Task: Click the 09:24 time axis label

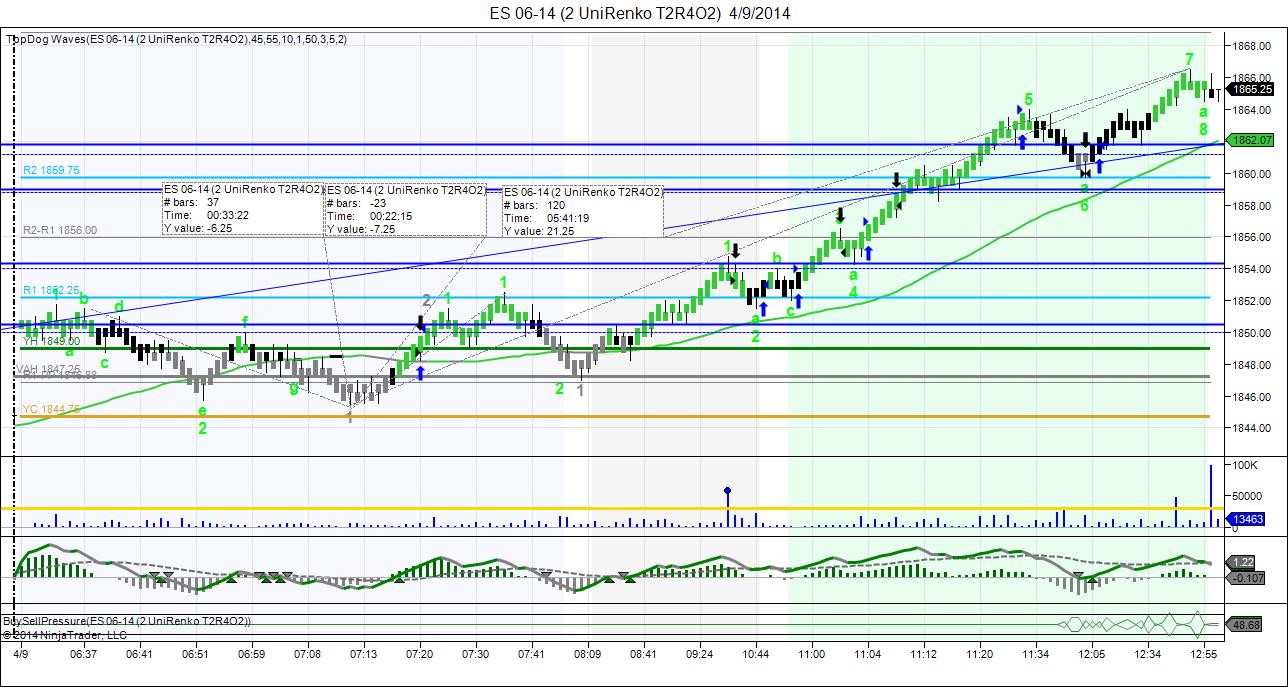Action: pos(699,654)
